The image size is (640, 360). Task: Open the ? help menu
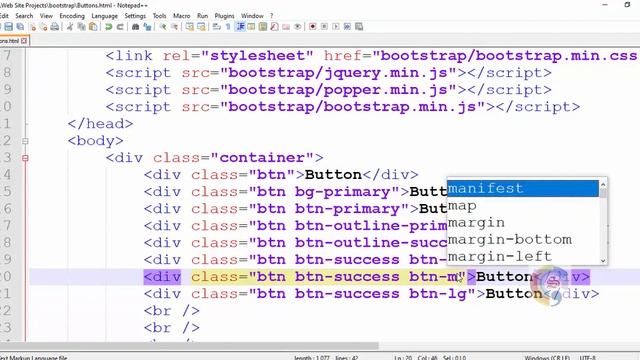click(271, 16)
